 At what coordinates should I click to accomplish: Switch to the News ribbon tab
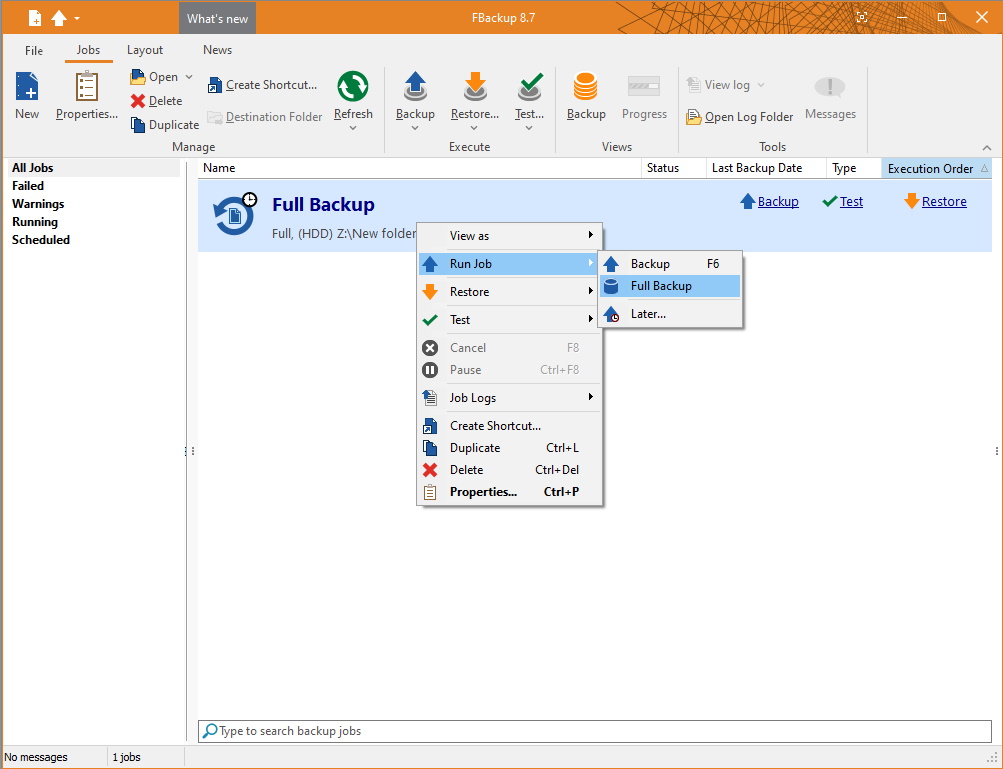coord(217,50)
